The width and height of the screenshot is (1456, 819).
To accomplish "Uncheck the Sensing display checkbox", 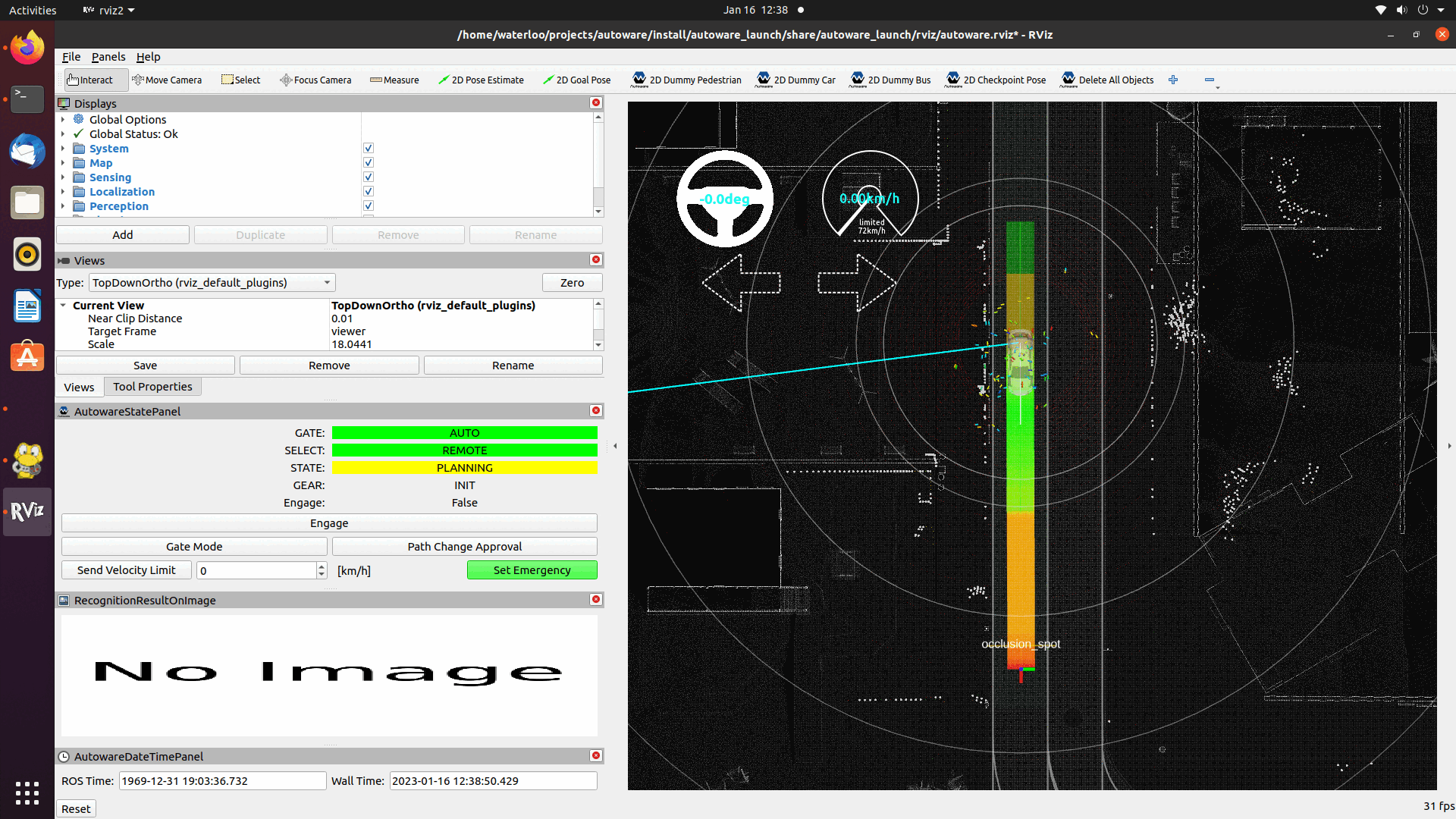I will click(368, 177).
